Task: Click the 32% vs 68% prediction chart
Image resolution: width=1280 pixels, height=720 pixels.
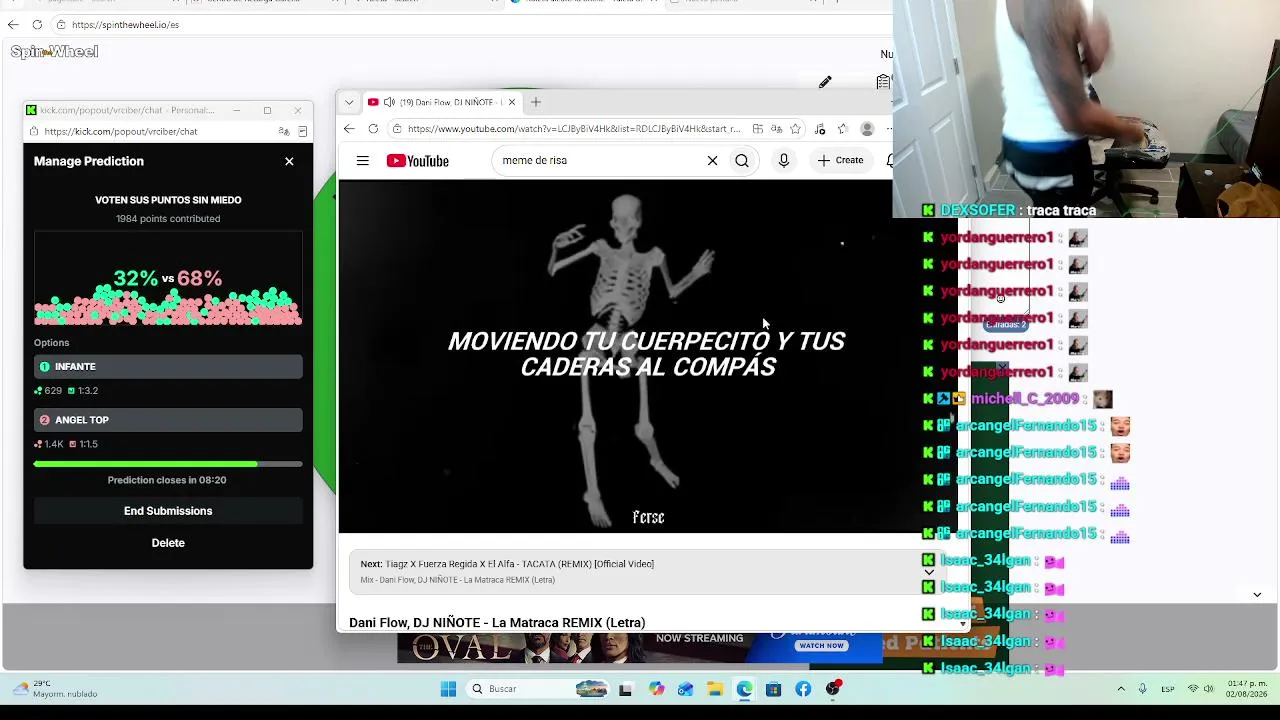Action: 168,279
